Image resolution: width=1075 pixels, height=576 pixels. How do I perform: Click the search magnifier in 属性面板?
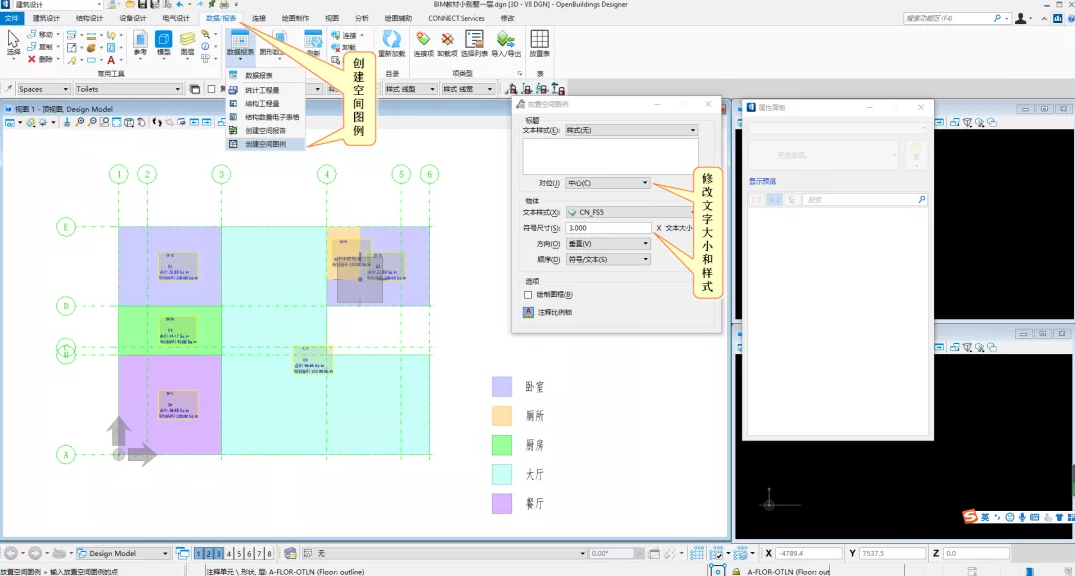921,200
